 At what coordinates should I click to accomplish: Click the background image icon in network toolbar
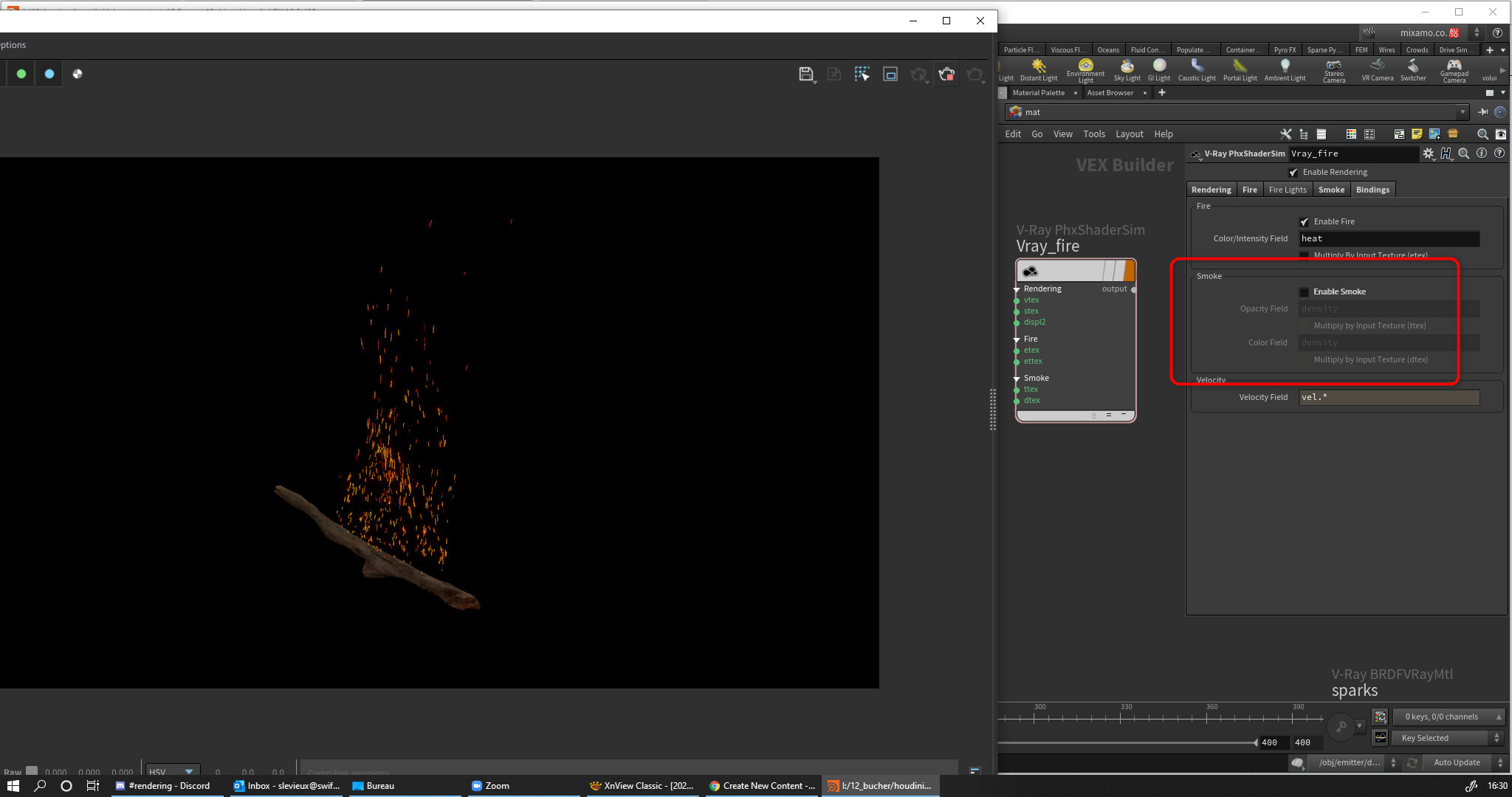1434,134
